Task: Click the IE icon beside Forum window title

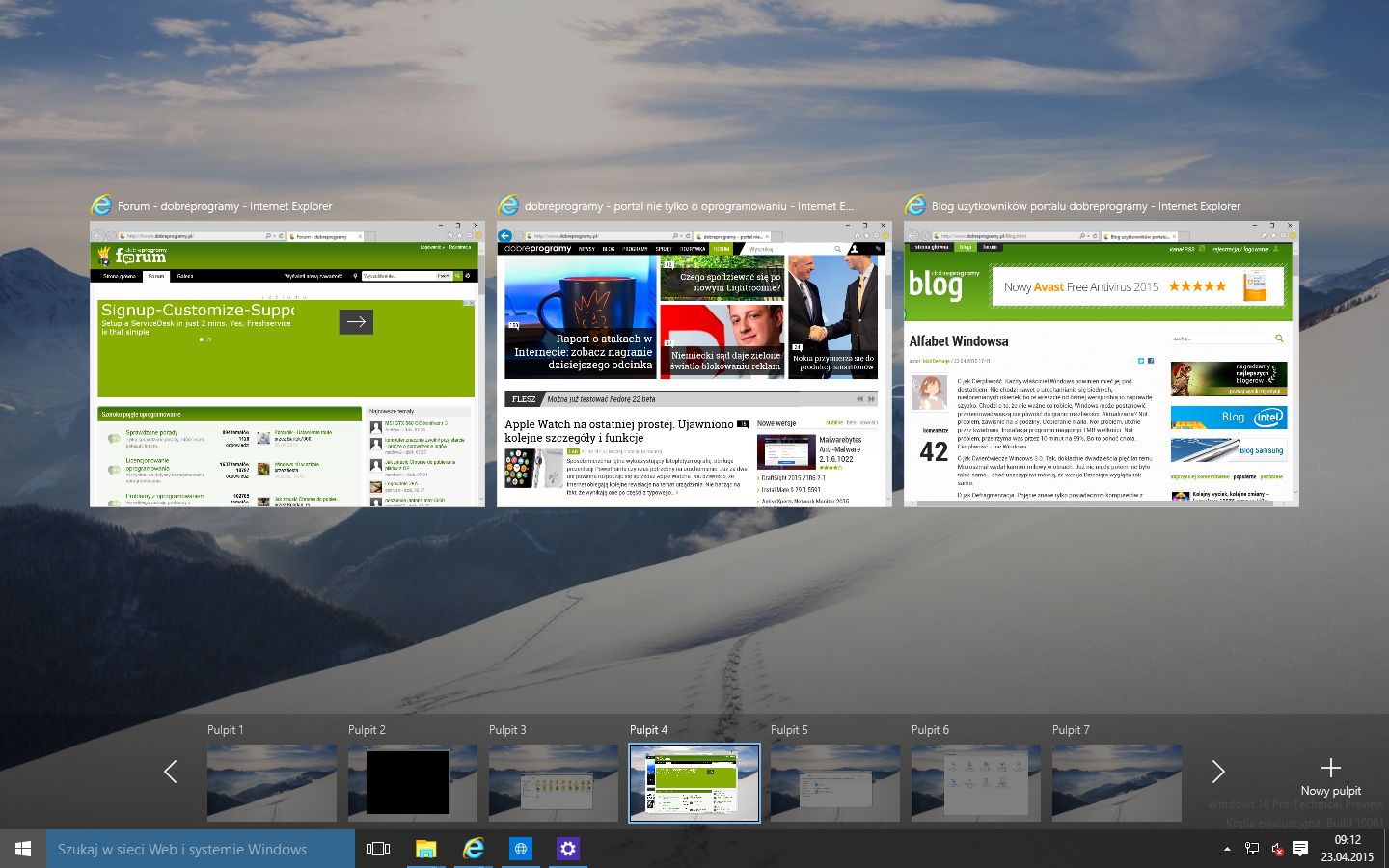Action: coord(101,205)
